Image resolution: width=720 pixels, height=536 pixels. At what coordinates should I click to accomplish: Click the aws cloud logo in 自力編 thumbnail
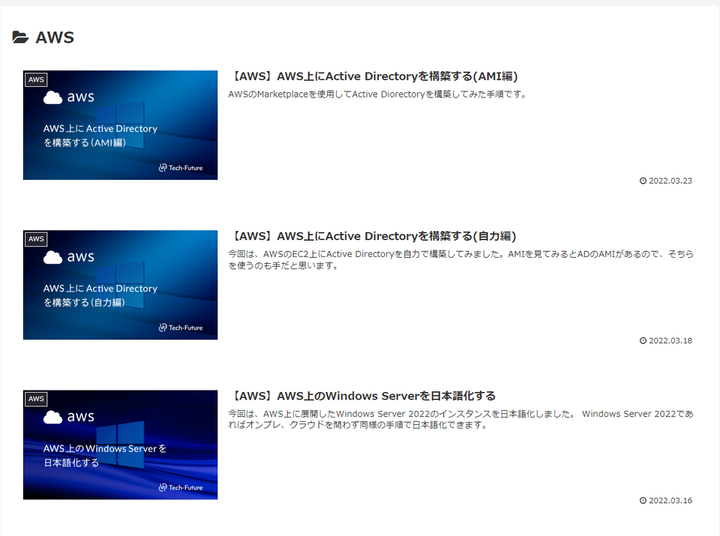pos(68,258)
